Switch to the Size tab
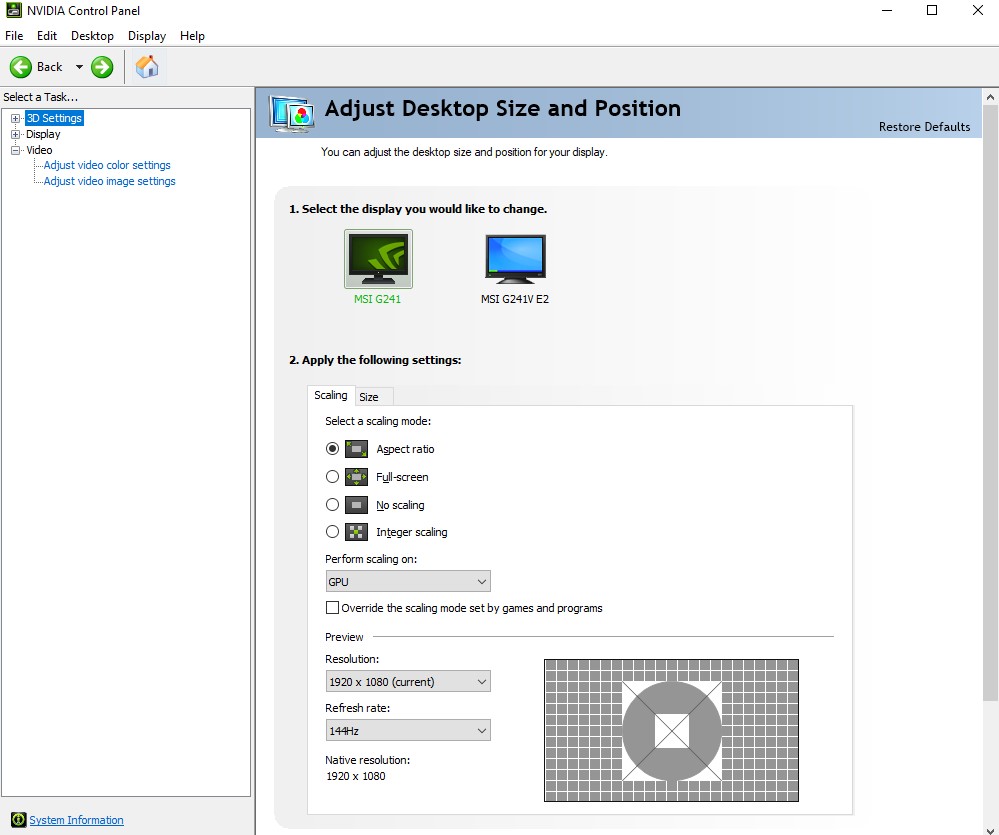The width and height of the screenshot is (999, 835). (x=374, y=397)
